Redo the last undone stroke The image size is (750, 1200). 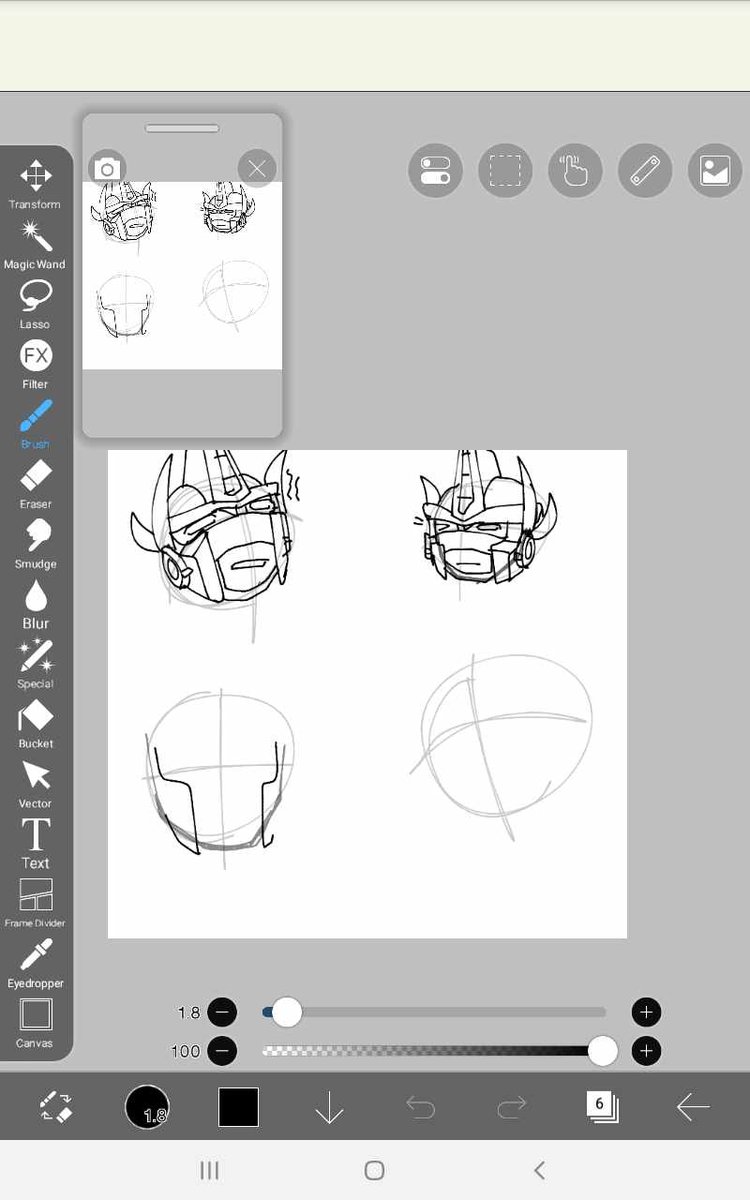click(x=511, y=1107)
